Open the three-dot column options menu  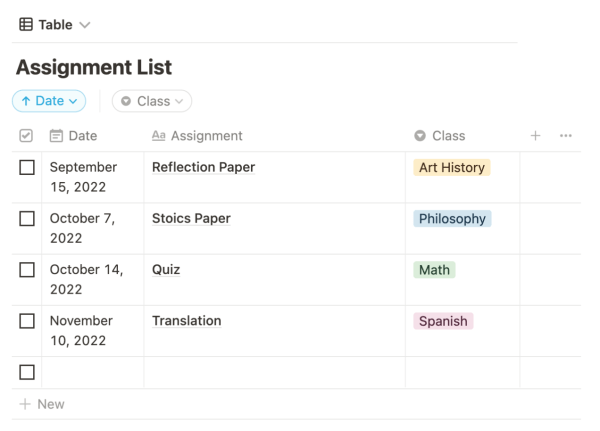[x=566, y=136]
